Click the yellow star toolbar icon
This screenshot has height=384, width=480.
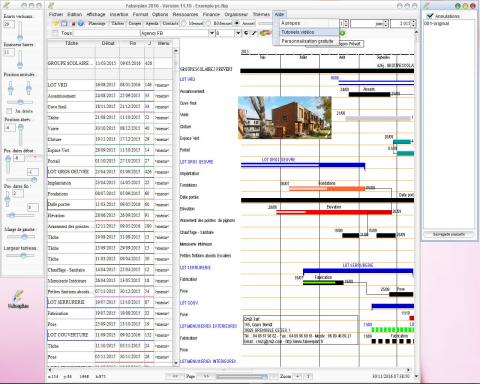(56, 24)
